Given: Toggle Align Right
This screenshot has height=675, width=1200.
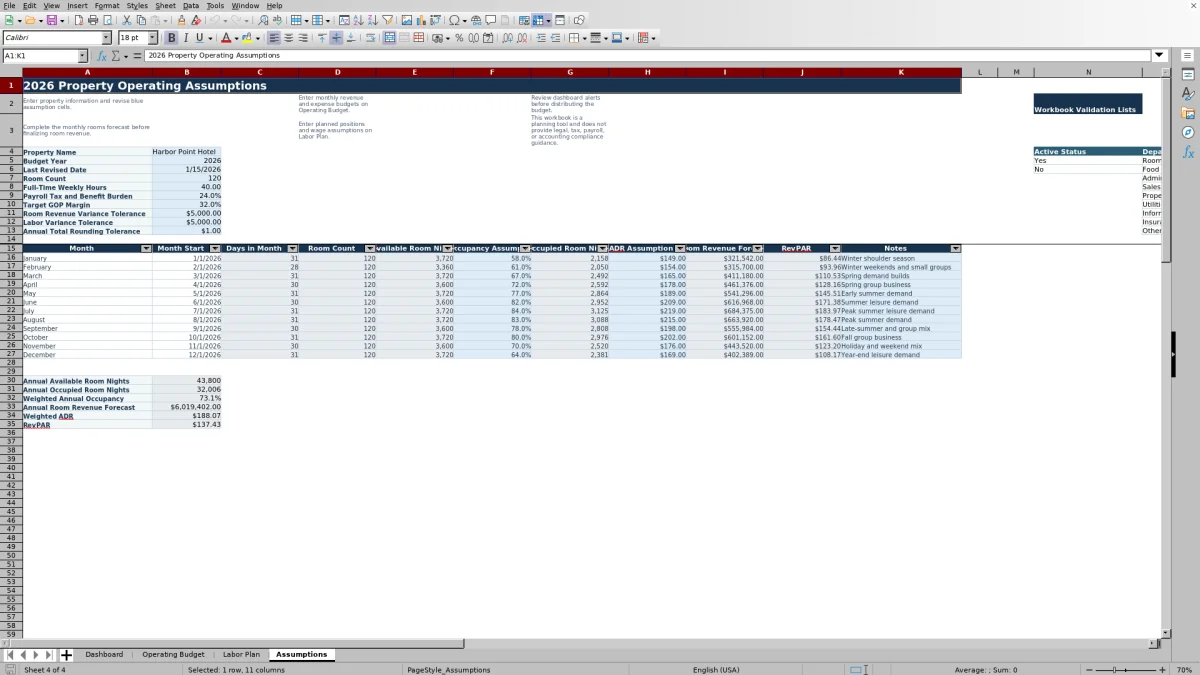Looking at the screenshot, I should click(302, 38).
